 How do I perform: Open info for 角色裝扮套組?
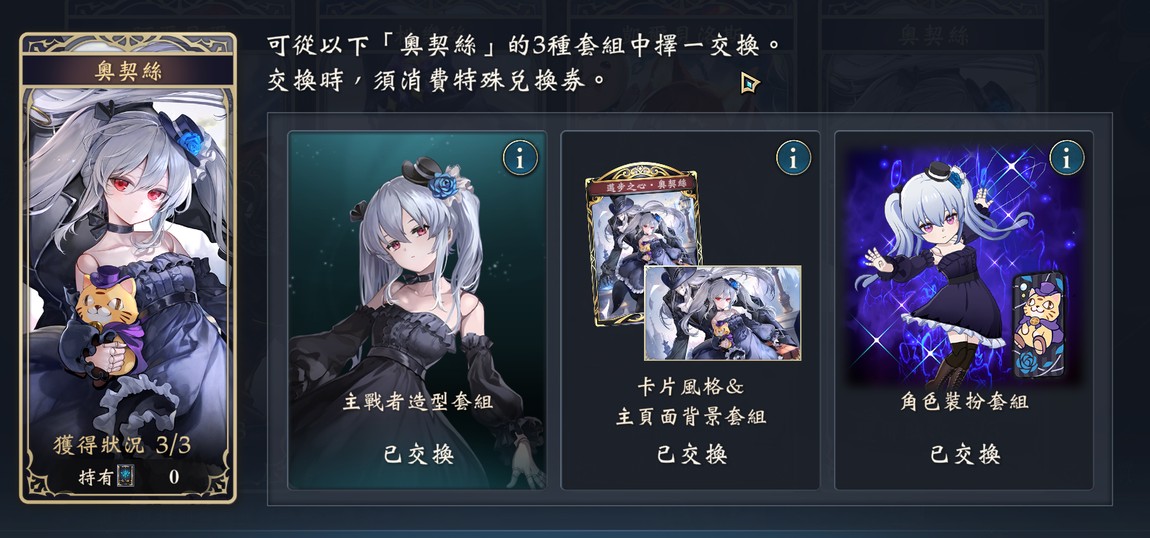1067,158
